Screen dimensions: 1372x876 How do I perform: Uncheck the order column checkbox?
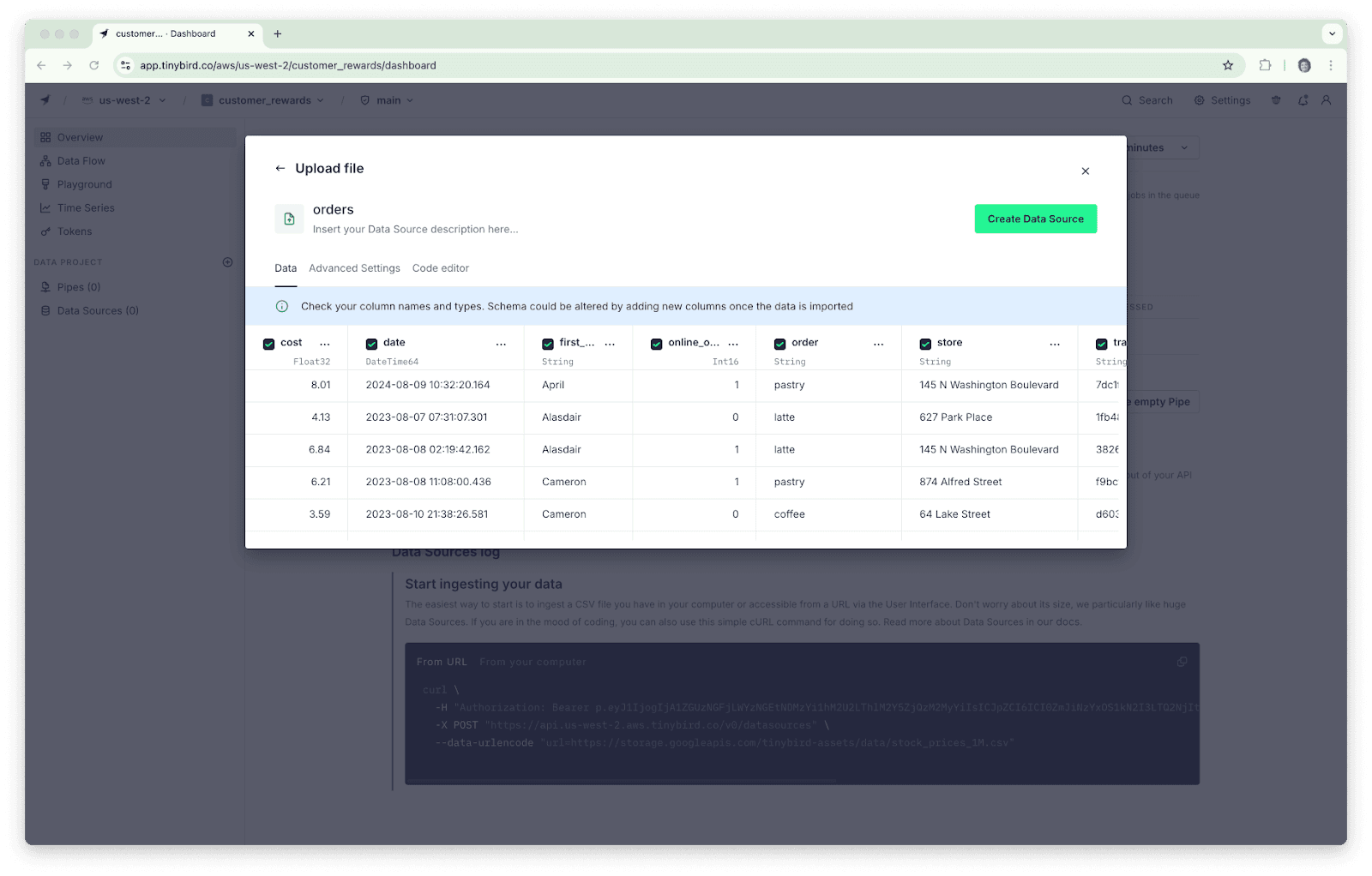[780, 344]
